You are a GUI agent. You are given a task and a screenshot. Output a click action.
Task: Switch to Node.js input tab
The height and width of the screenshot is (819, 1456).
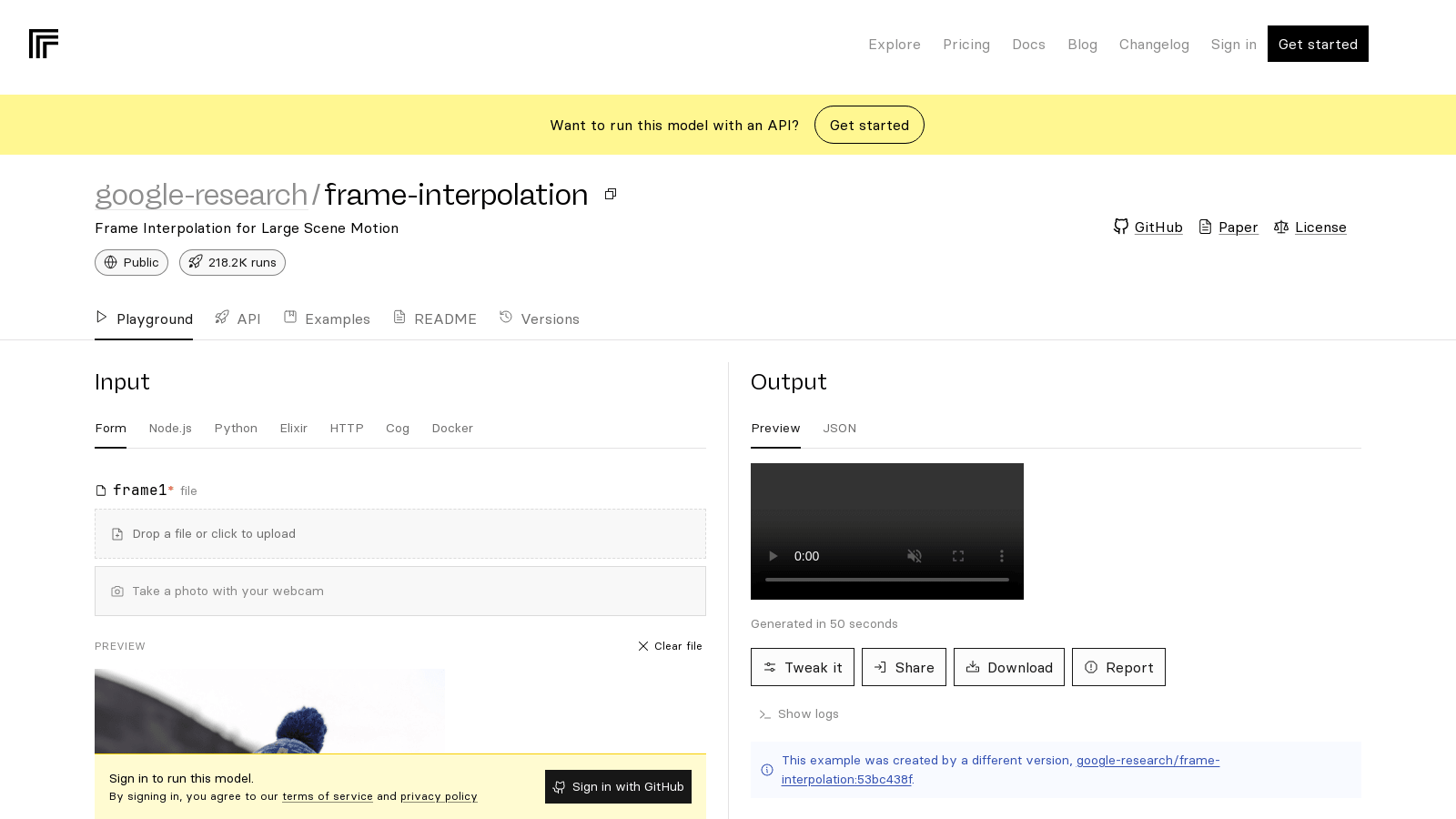point(170,429)
